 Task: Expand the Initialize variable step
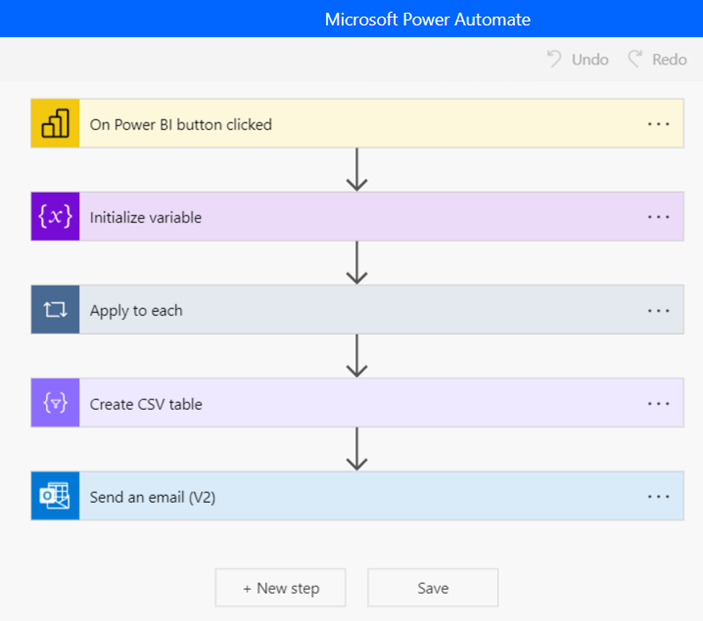pos(357,217)
